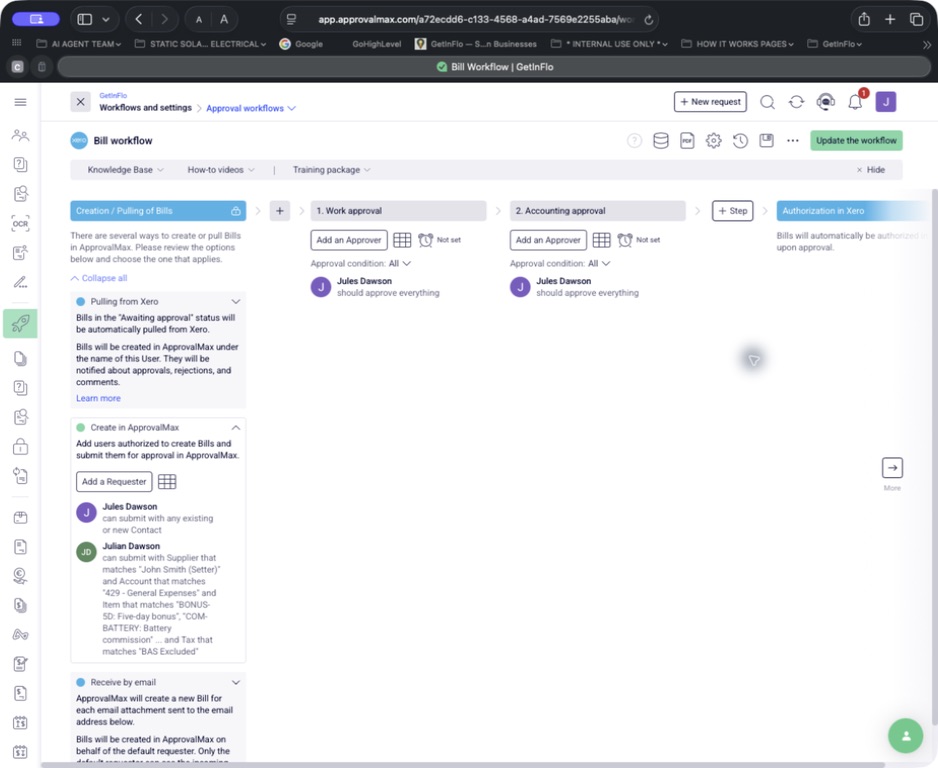Click the database stack icon in workflow toolbar
This screenshot has width=938, height=768.
tap(660, 141)
